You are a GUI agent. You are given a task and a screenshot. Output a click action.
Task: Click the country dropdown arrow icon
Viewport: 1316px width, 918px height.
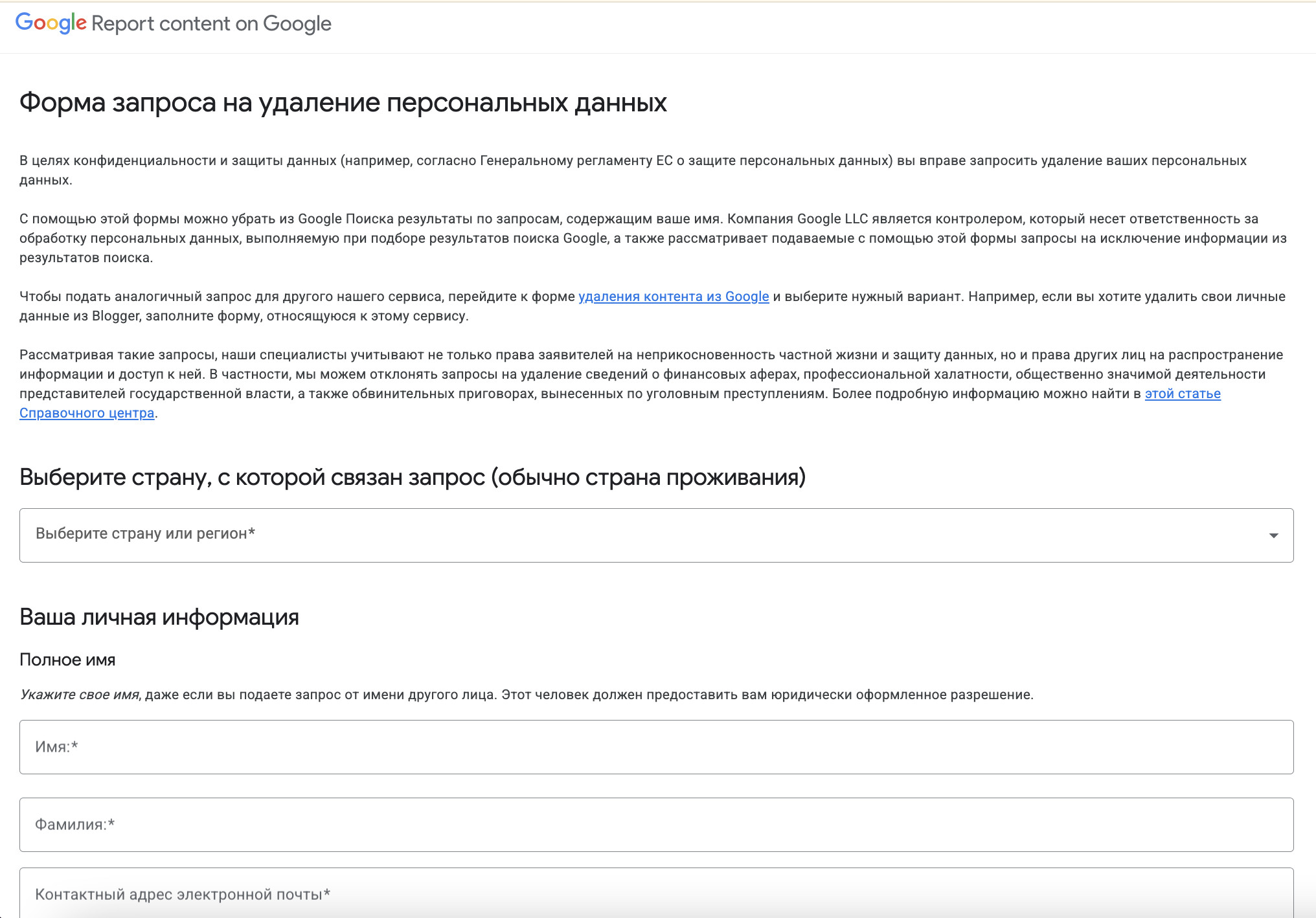click(x=1273, y=535)
